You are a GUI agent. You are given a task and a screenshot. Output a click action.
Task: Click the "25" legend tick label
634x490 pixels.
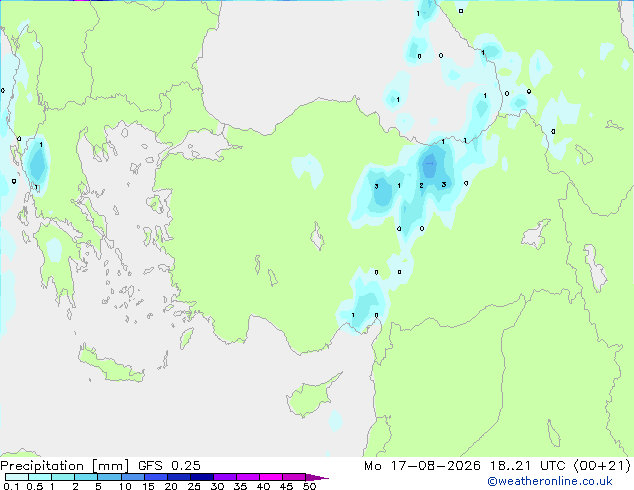pos(194,486)
